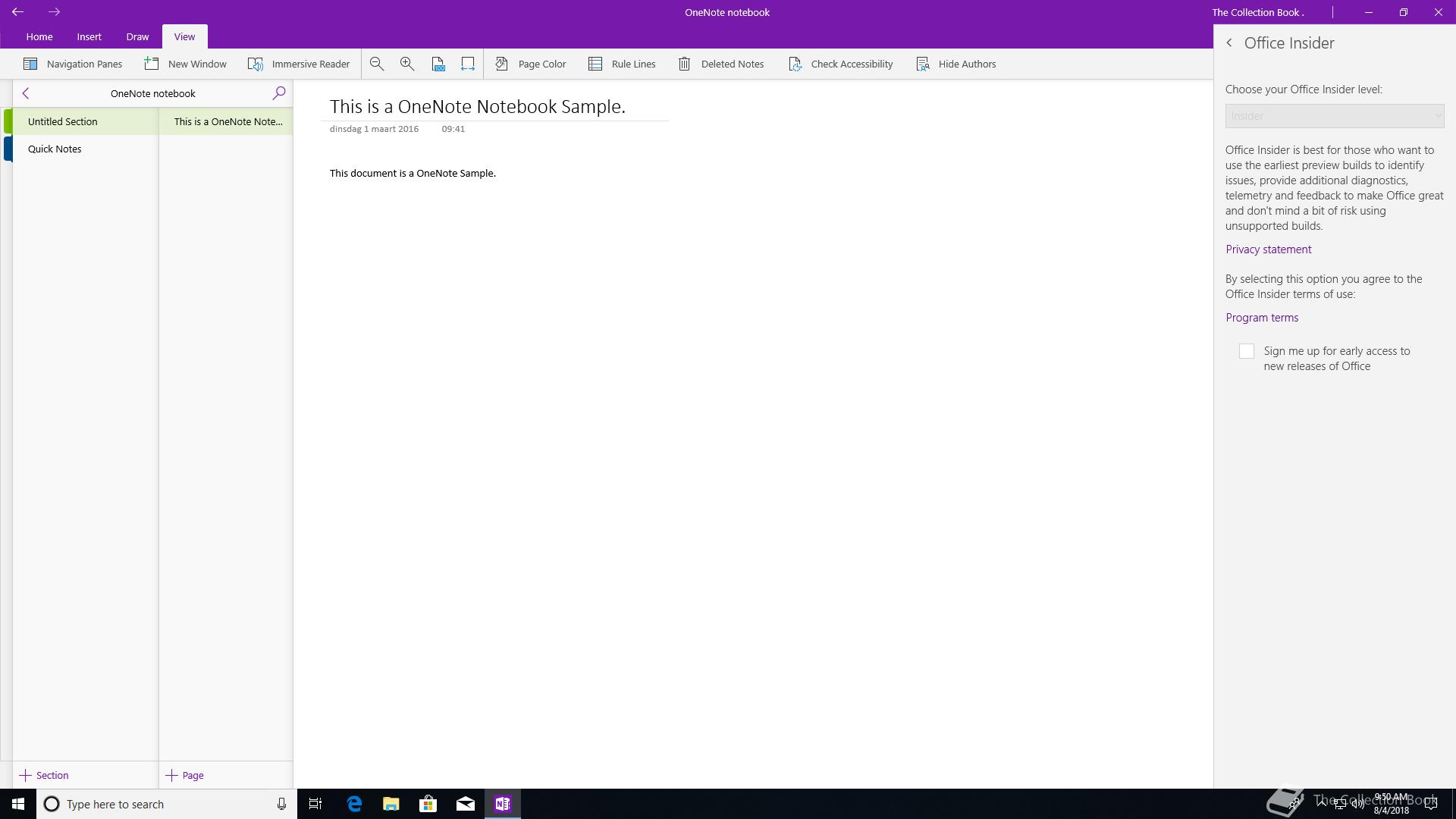Add a new Page

(185, 775)
